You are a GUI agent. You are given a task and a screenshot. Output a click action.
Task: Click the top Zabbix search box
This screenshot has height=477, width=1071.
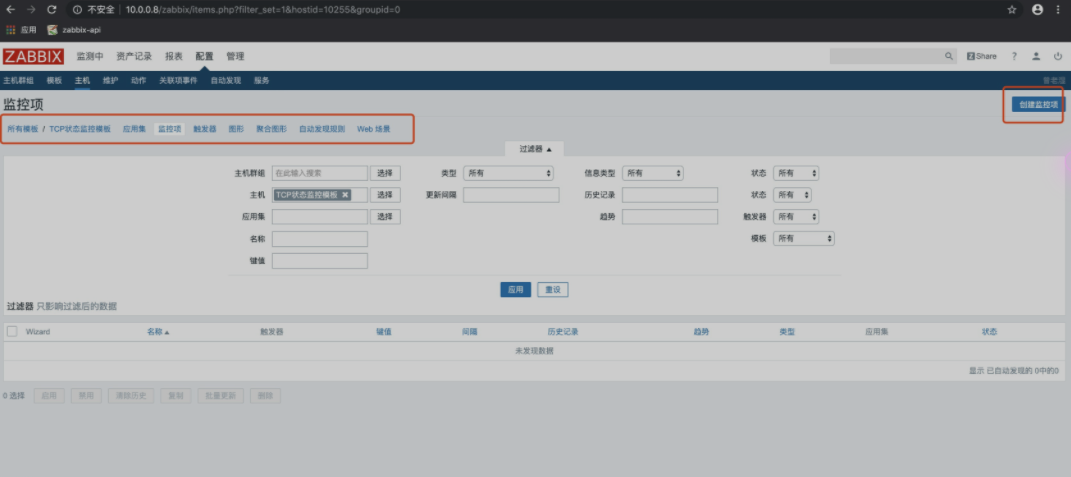pos(886,56)
